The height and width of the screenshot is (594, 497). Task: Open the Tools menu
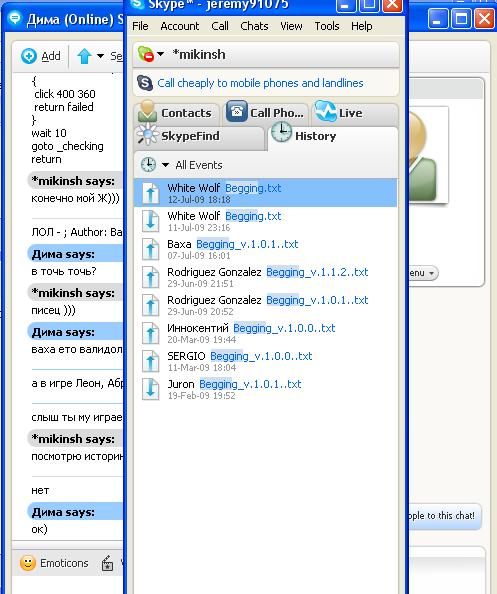click(327, 26)
